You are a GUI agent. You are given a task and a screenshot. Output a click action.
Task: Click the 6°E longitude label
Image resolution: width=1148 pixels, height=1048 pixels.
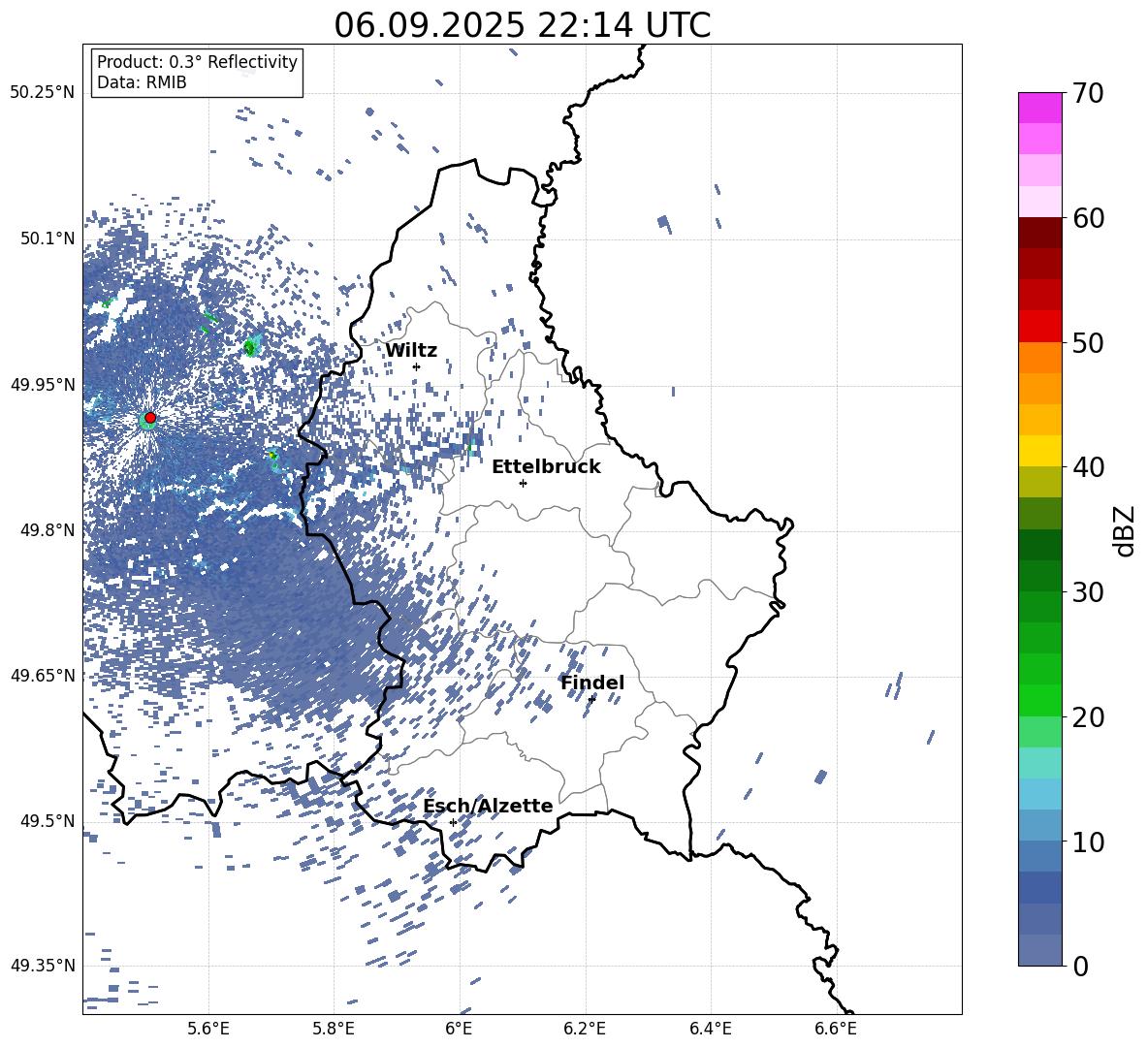pos(459,1029)
